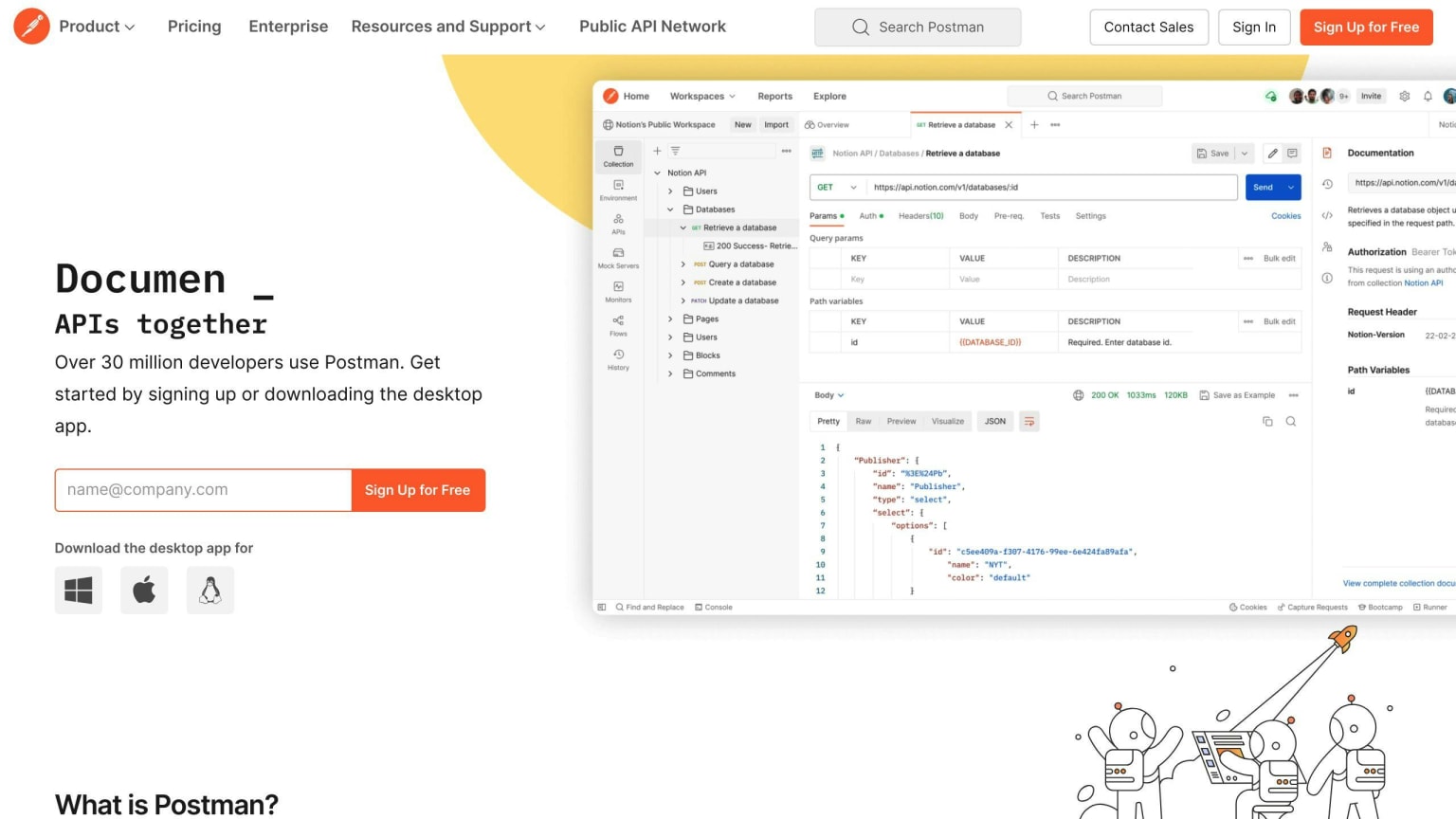Click the Postman logo in the site header
The height and width of the screenshot is (819, 1456).
(x=31, y=27)
